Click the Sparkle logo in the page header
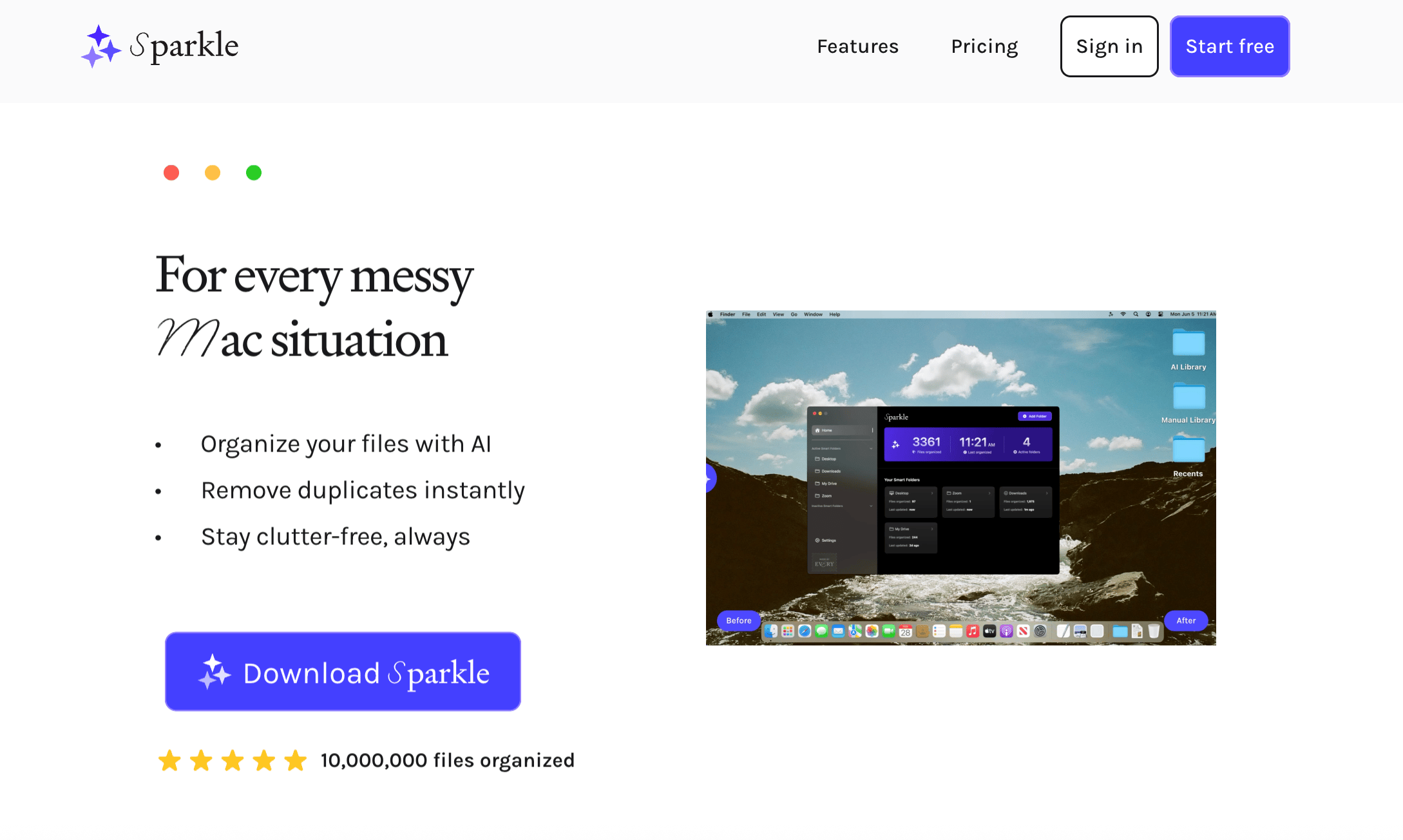The width and height of the screenshot is (1403, 840). coord(159,46)
